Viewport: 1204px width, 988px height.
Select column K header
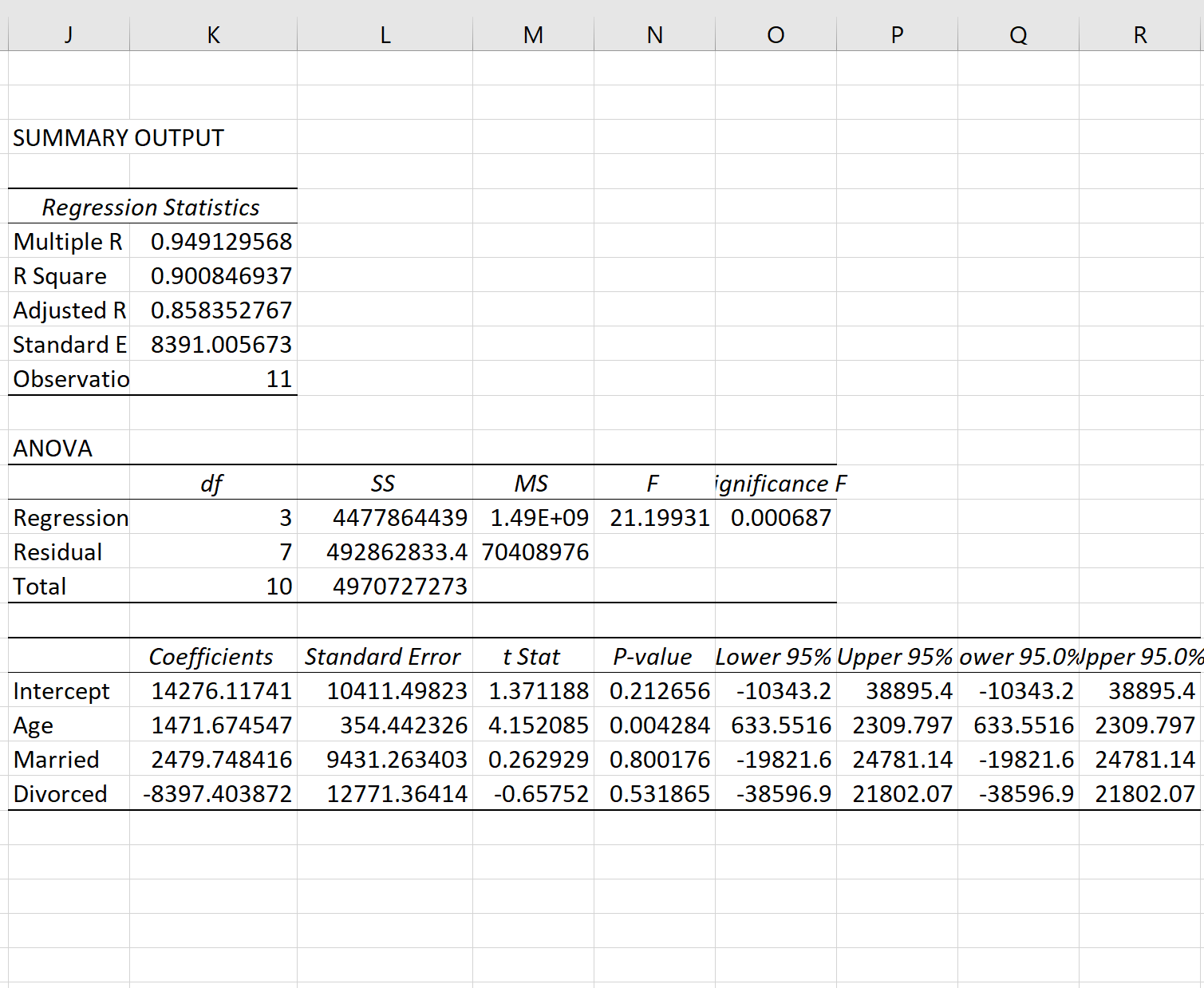pos(212,34)
